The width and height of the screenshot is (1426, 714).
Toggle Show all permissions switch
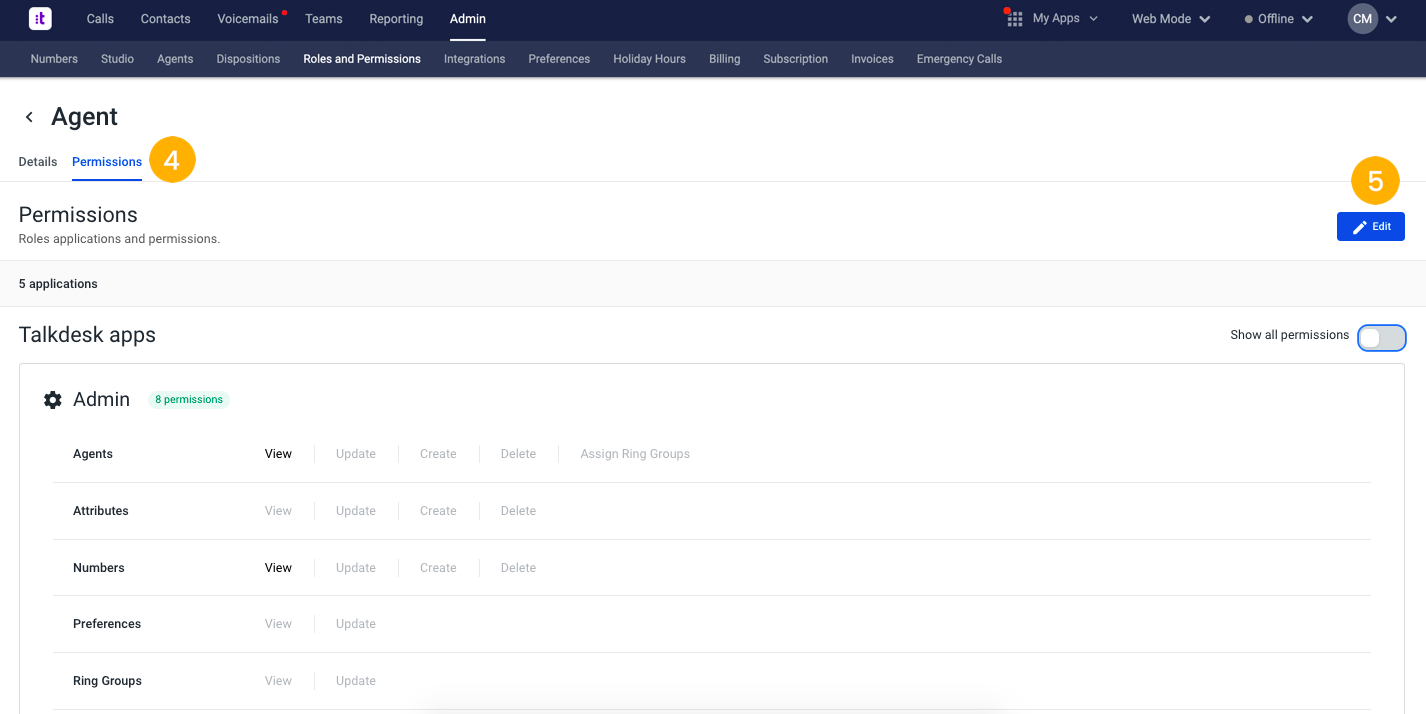click(x=1382, y=338)
